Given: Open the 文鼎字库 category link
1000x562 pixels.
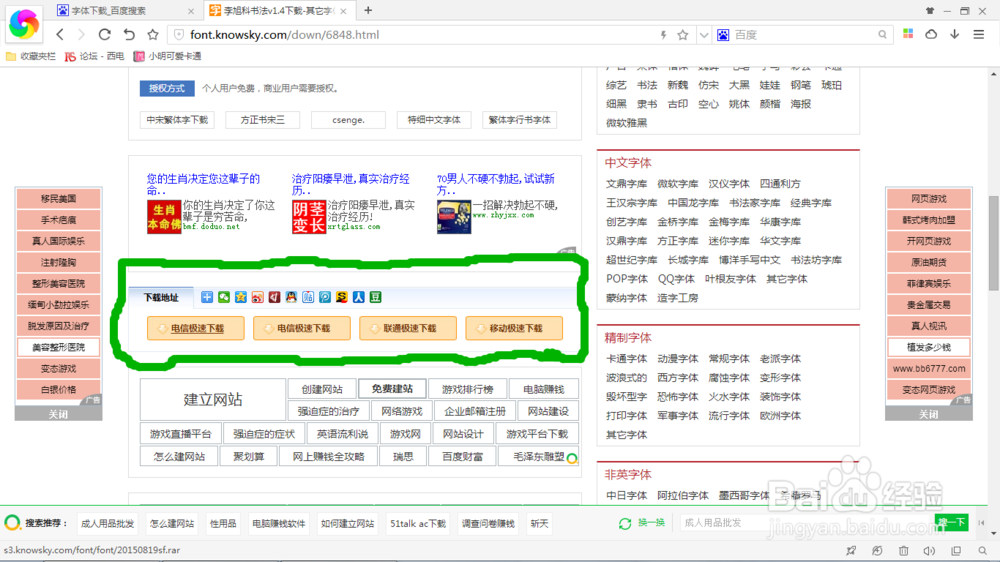Looking at the screenshot, I should pos(626,184).
